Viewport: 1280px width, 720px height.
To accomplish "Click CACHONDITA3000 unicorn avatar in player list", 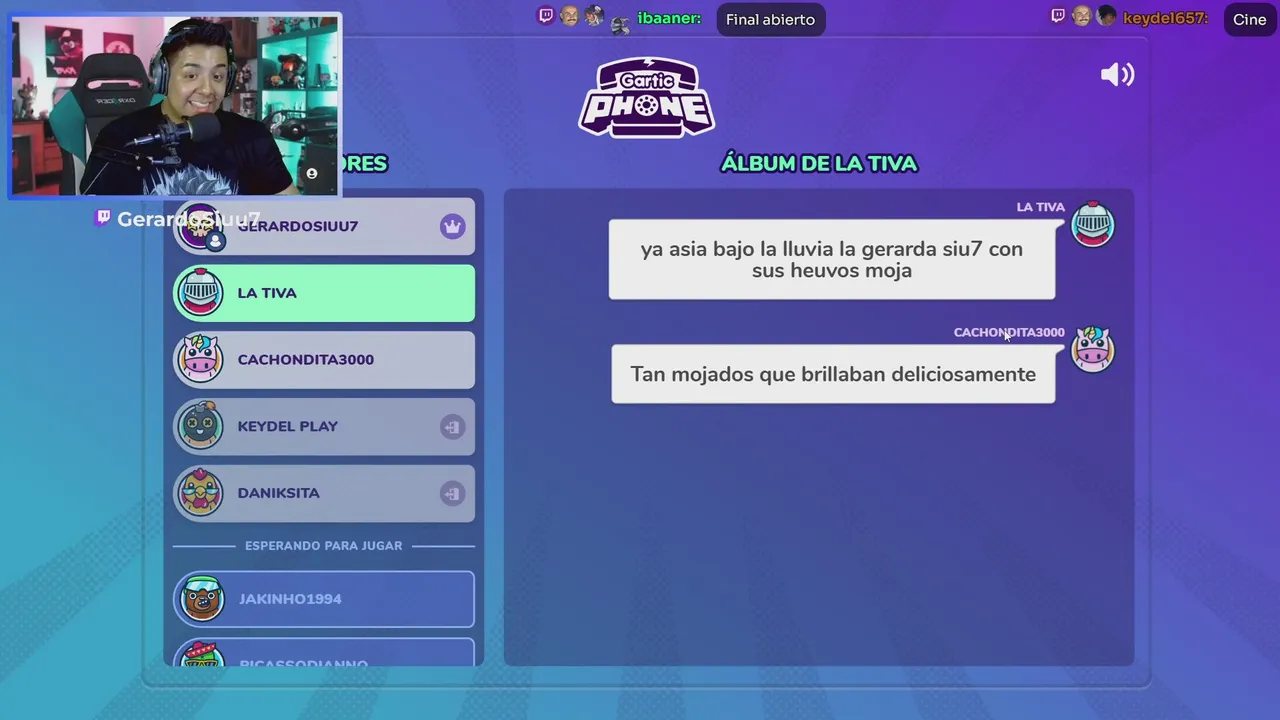I will pos(200,359).
